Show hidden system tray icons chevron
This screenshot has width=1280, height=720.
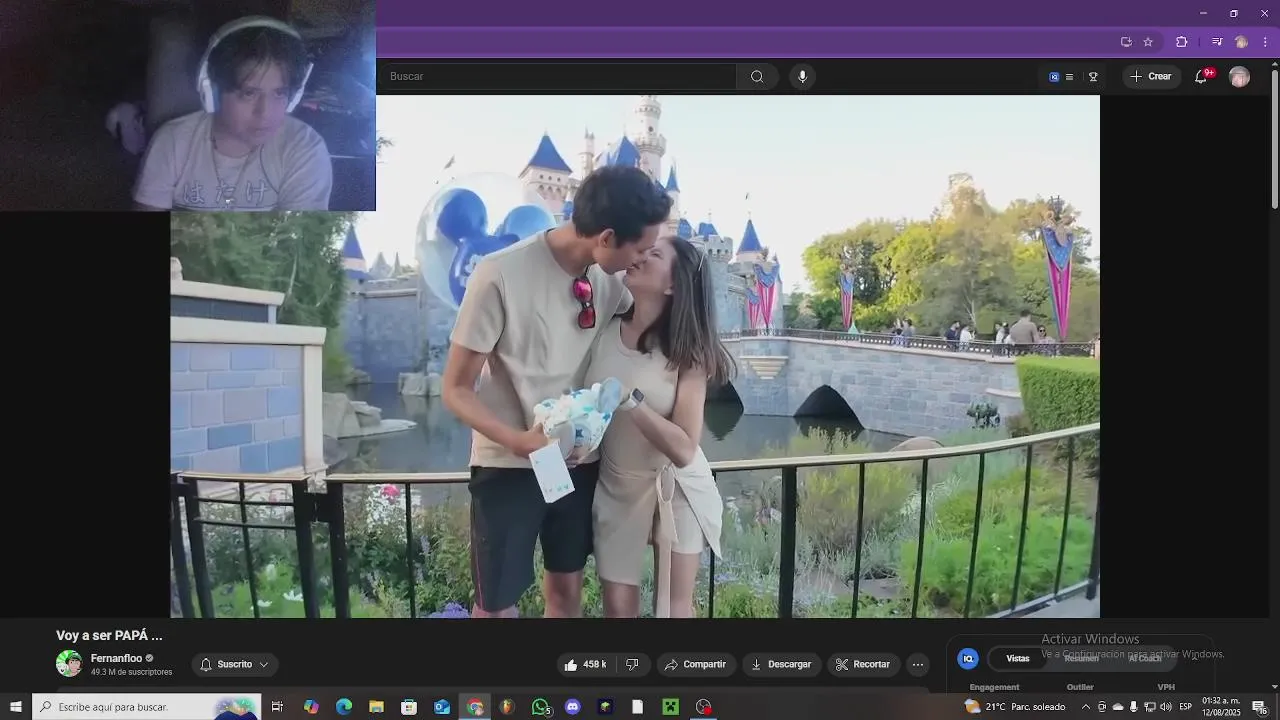point(1086,707)
